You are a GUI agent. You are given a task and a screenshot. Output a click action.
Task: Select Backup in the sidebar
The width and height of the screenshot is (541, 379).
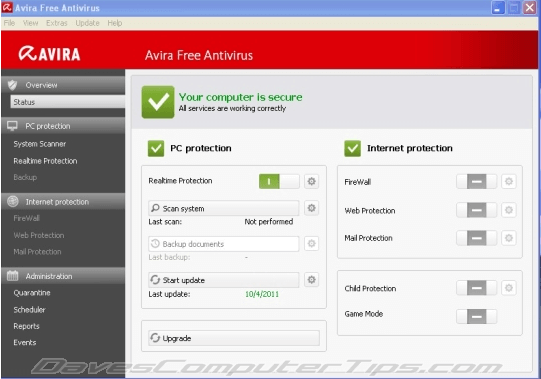click(x=25, y=177)
